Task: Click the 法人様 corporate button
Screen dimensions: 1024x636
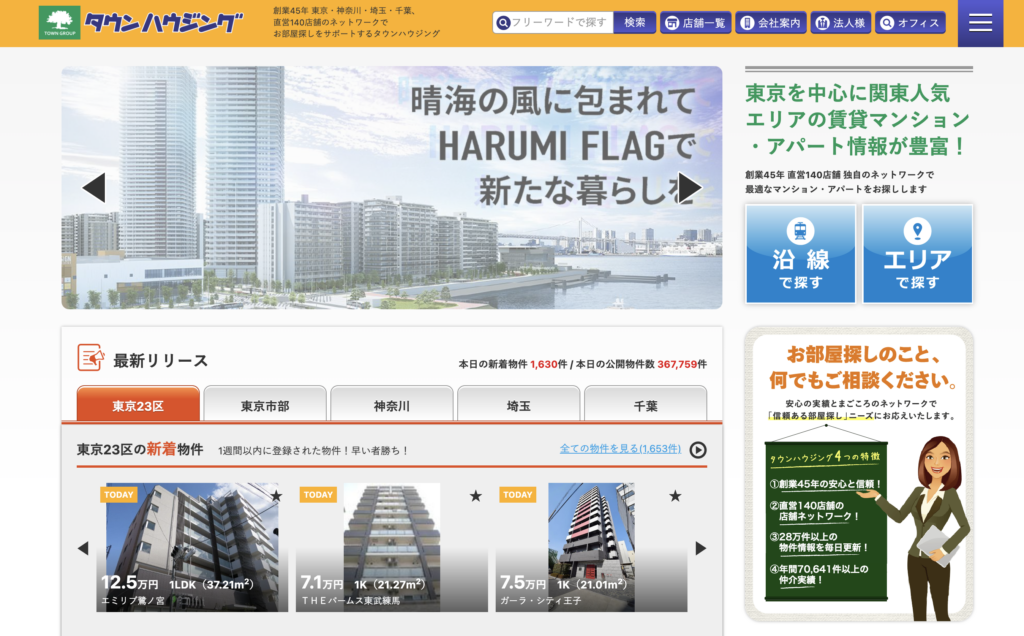Action: point(840,23)
